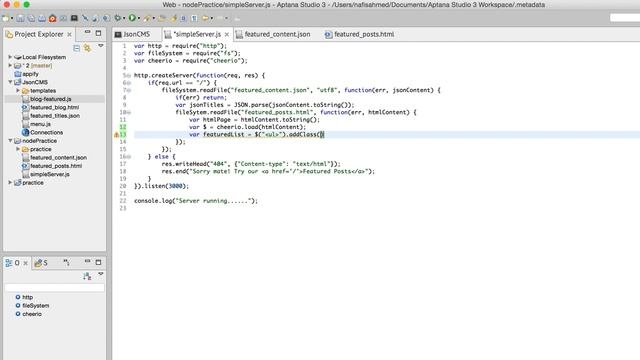Click the warning marker on line 13
Viewport: 640px width, 360px height.
116,134
